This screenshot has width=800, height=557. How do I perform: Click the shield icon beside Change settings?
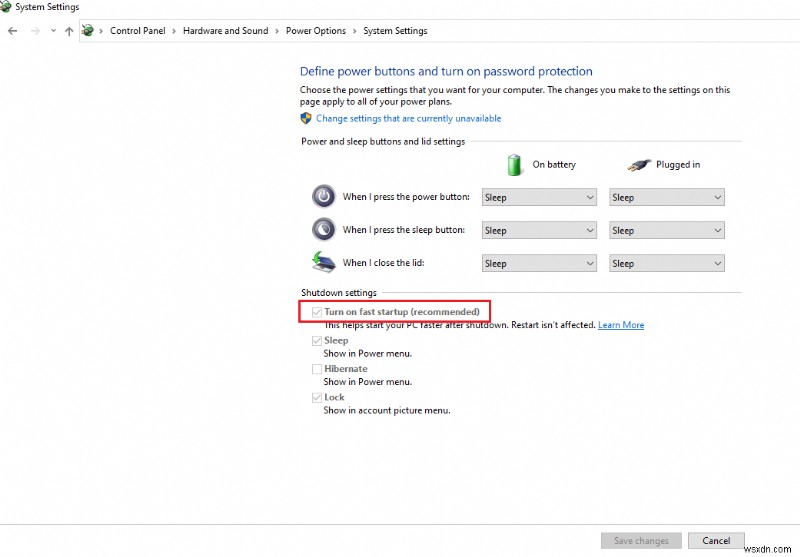pyautogui.click(x=307, y=118)
